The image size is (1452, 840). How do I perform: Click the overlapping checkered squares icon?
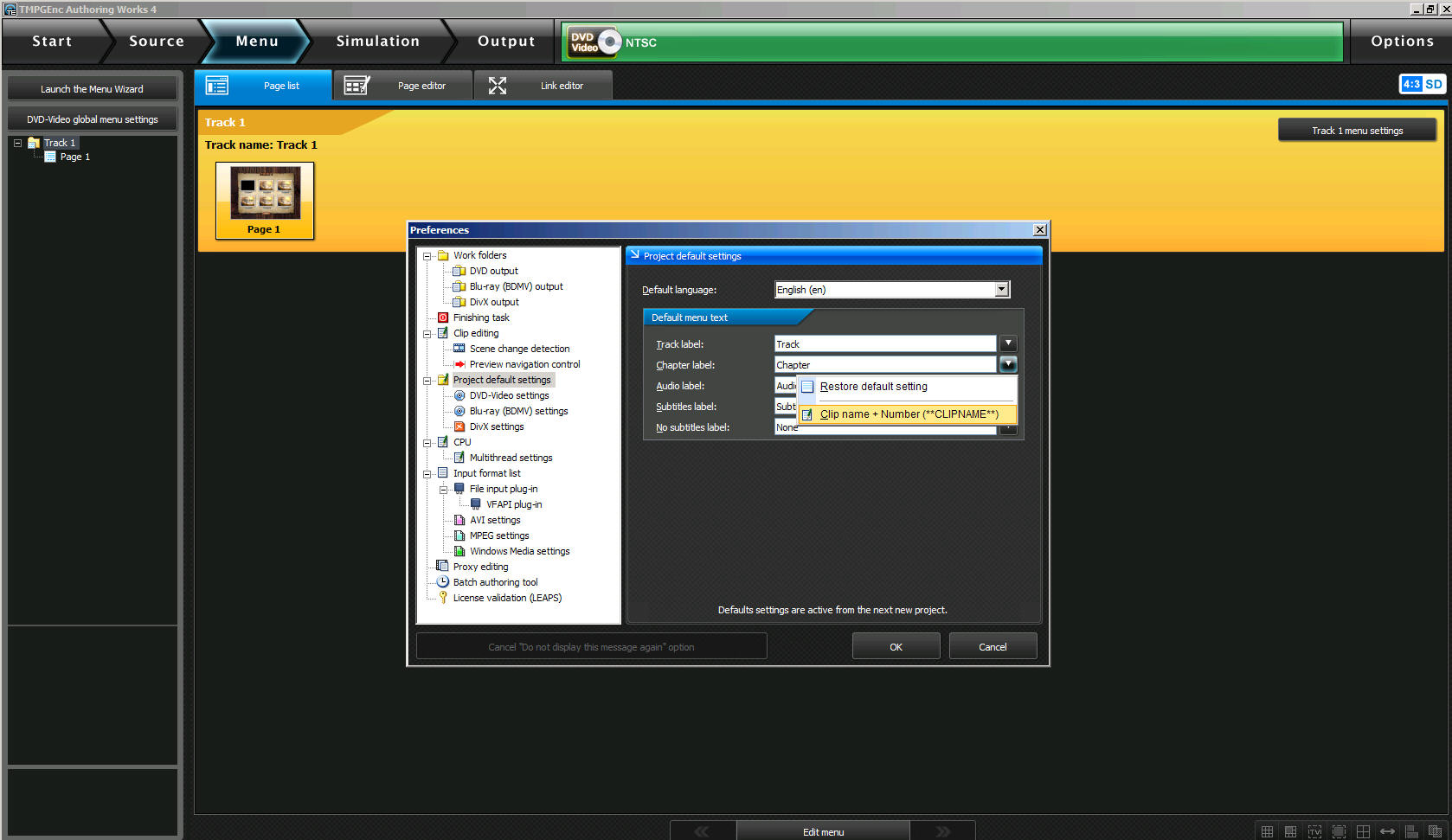click(1435, 831)
